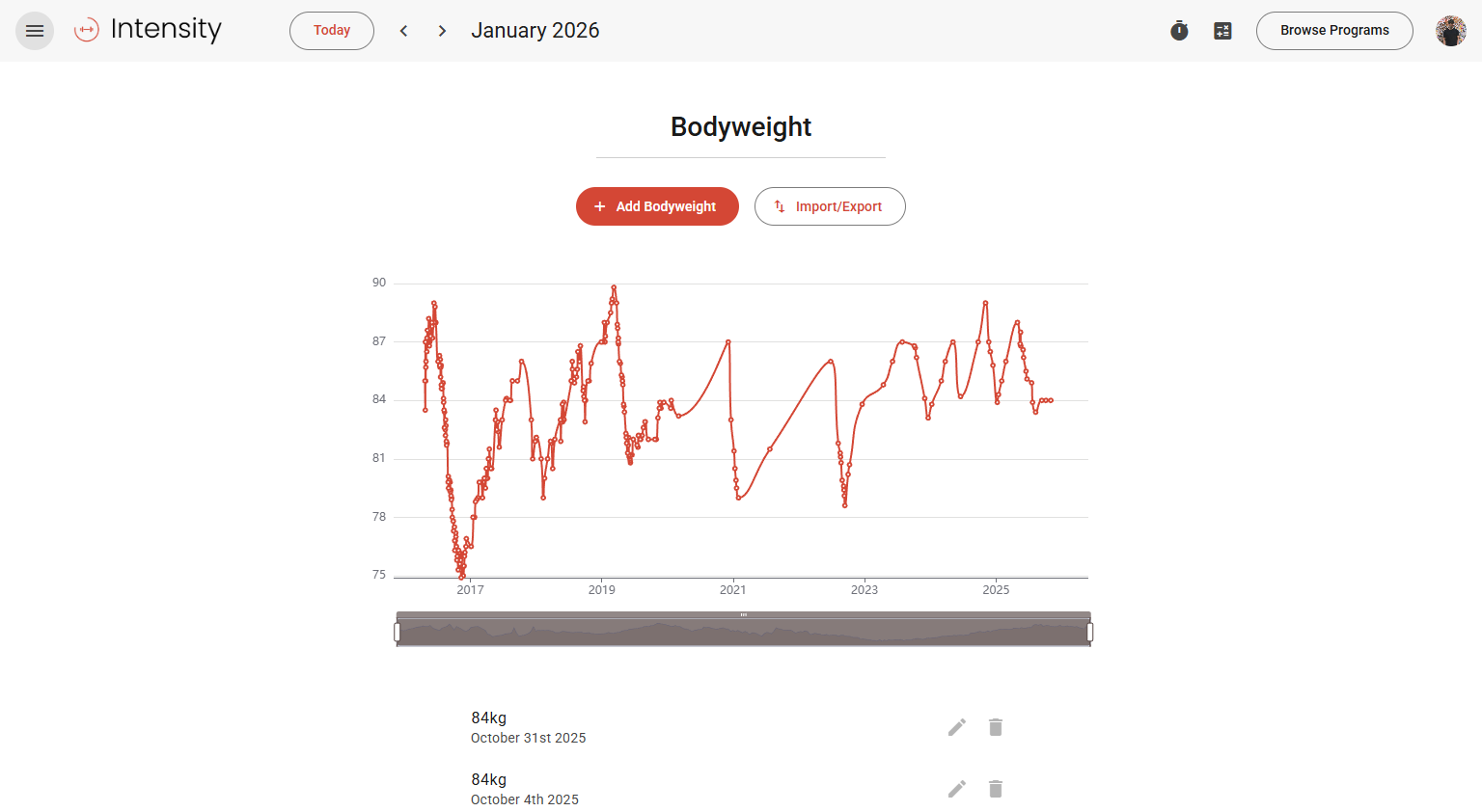Delete the October 31st 2025 entry
This screenshot has height=812, width=1482.
coord(996,727)
